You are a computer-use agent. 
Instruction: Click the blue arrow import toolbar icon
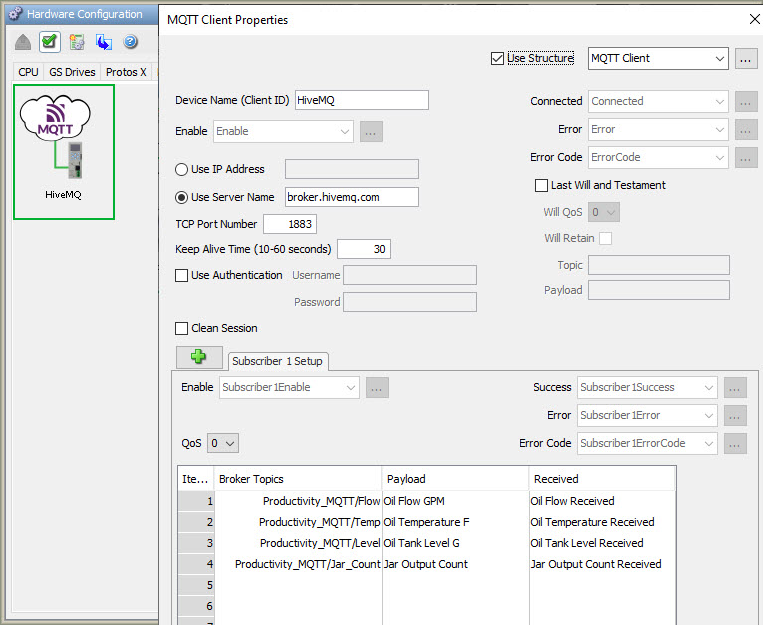point(104,42)
